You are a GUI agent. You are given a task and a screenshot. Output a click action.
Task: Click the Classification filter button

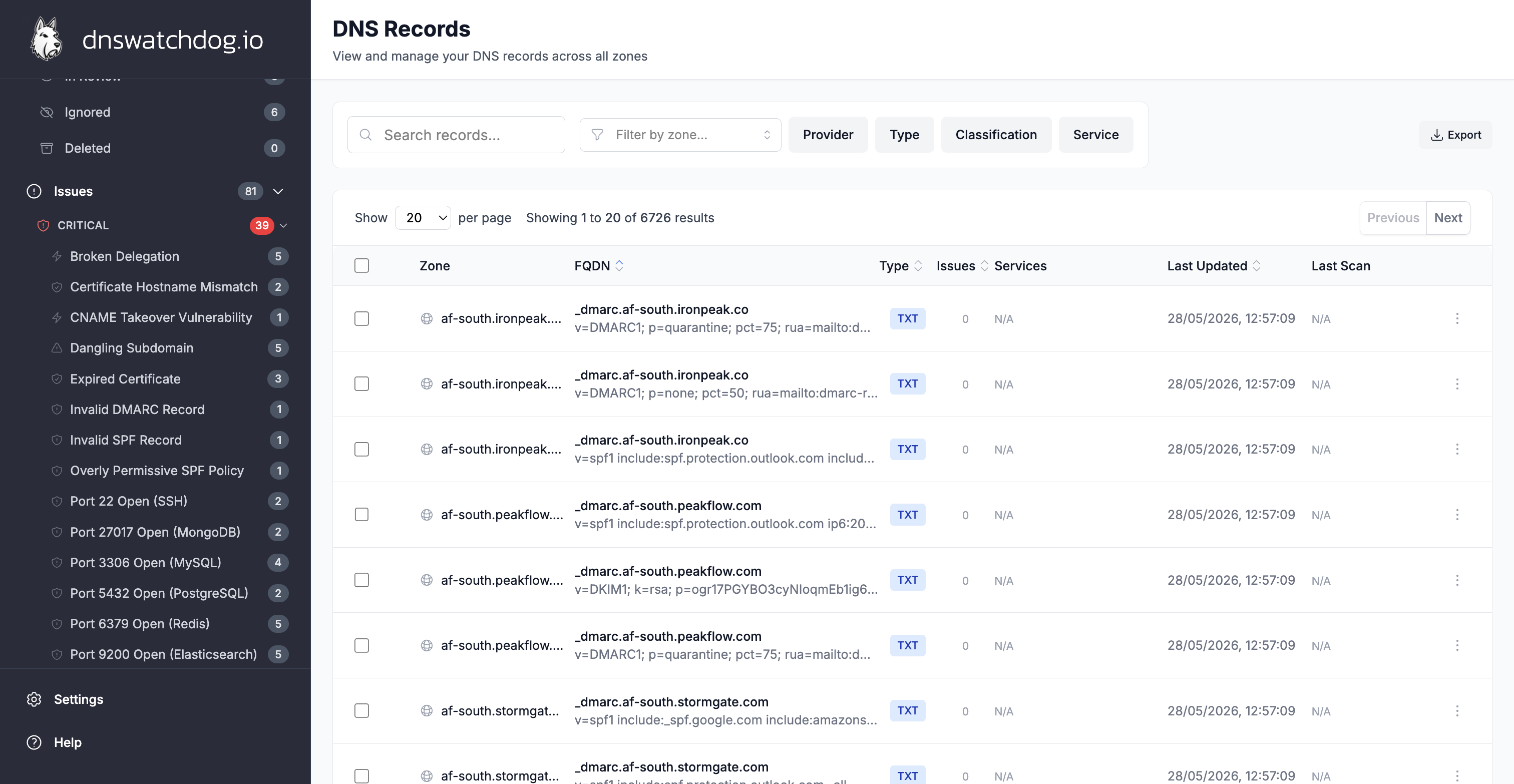996,135
